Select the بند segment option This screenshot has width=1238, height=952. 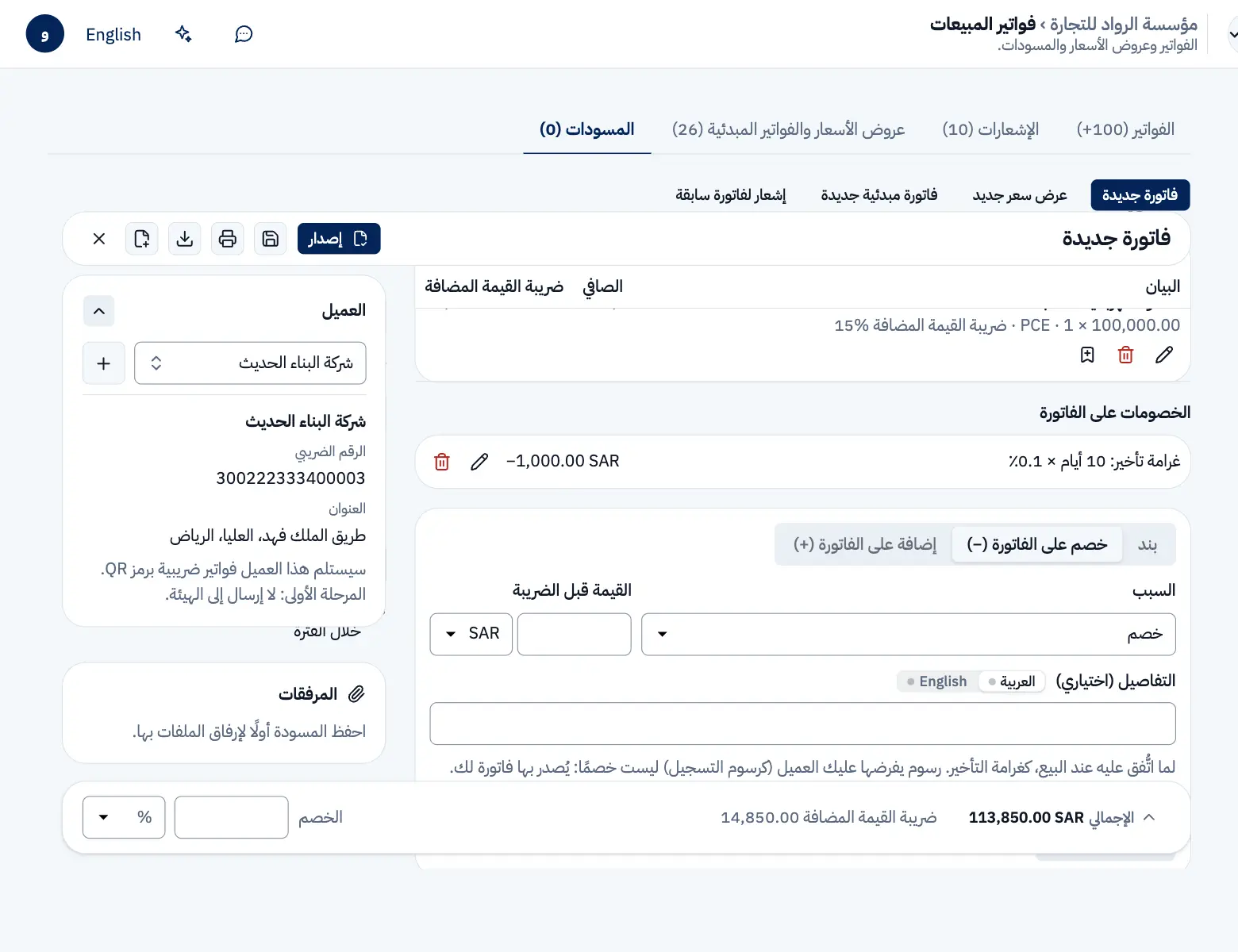coord(1148,544)
